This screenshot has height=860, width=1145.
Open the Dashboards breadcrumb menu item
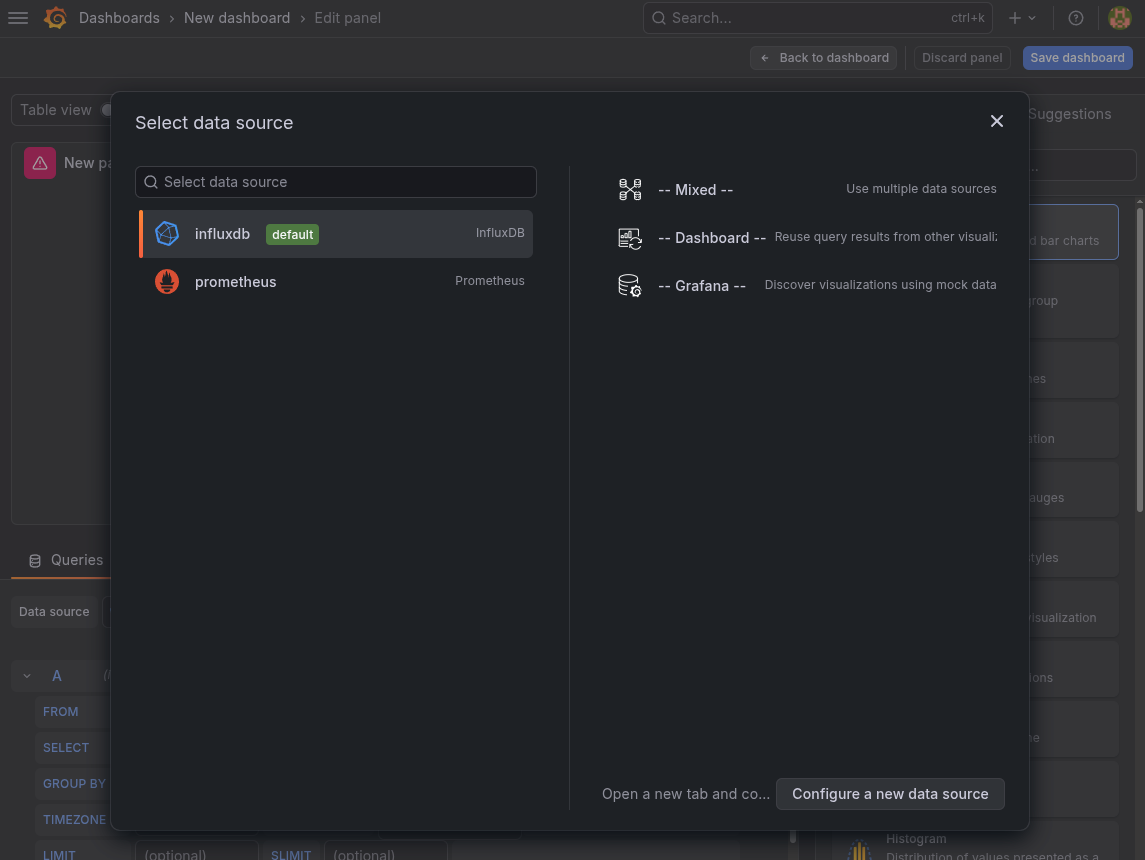coord(119,17)
